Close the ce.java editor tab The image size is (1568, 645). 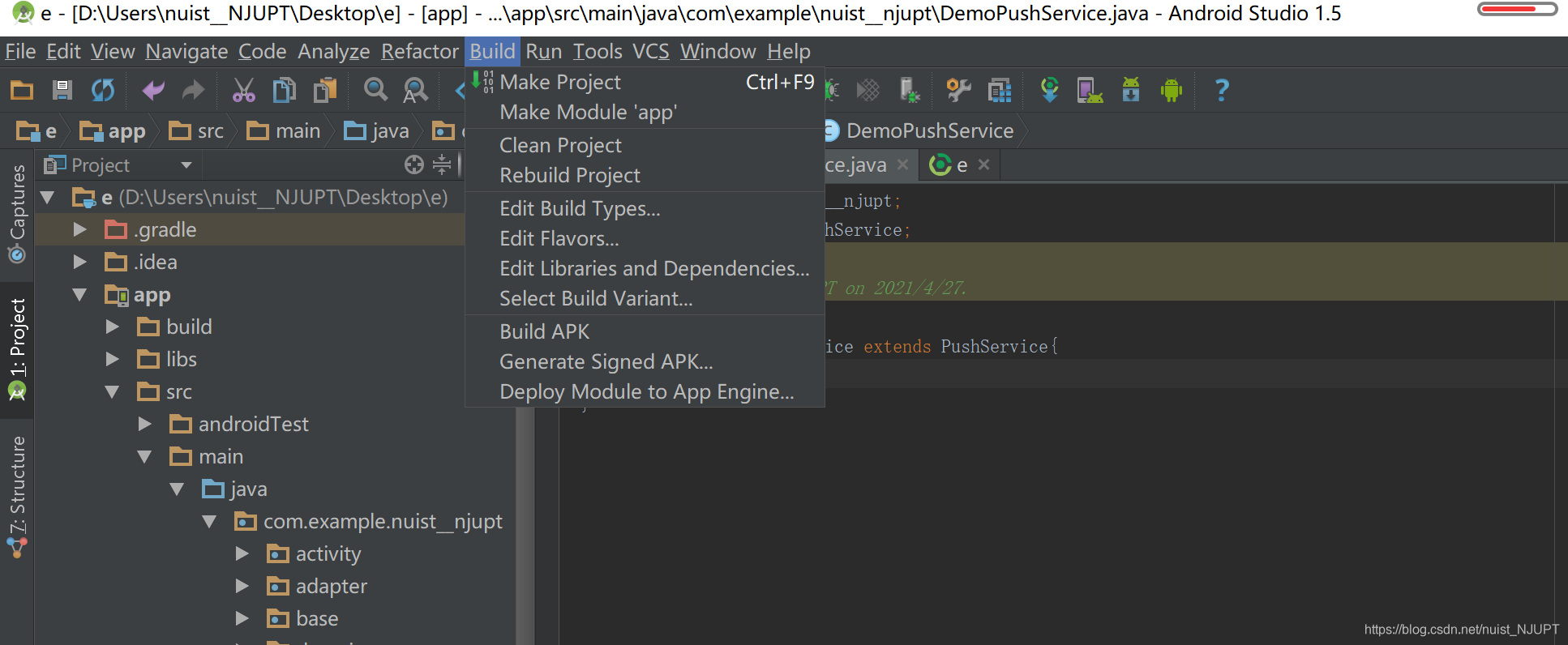pos(902,164)
